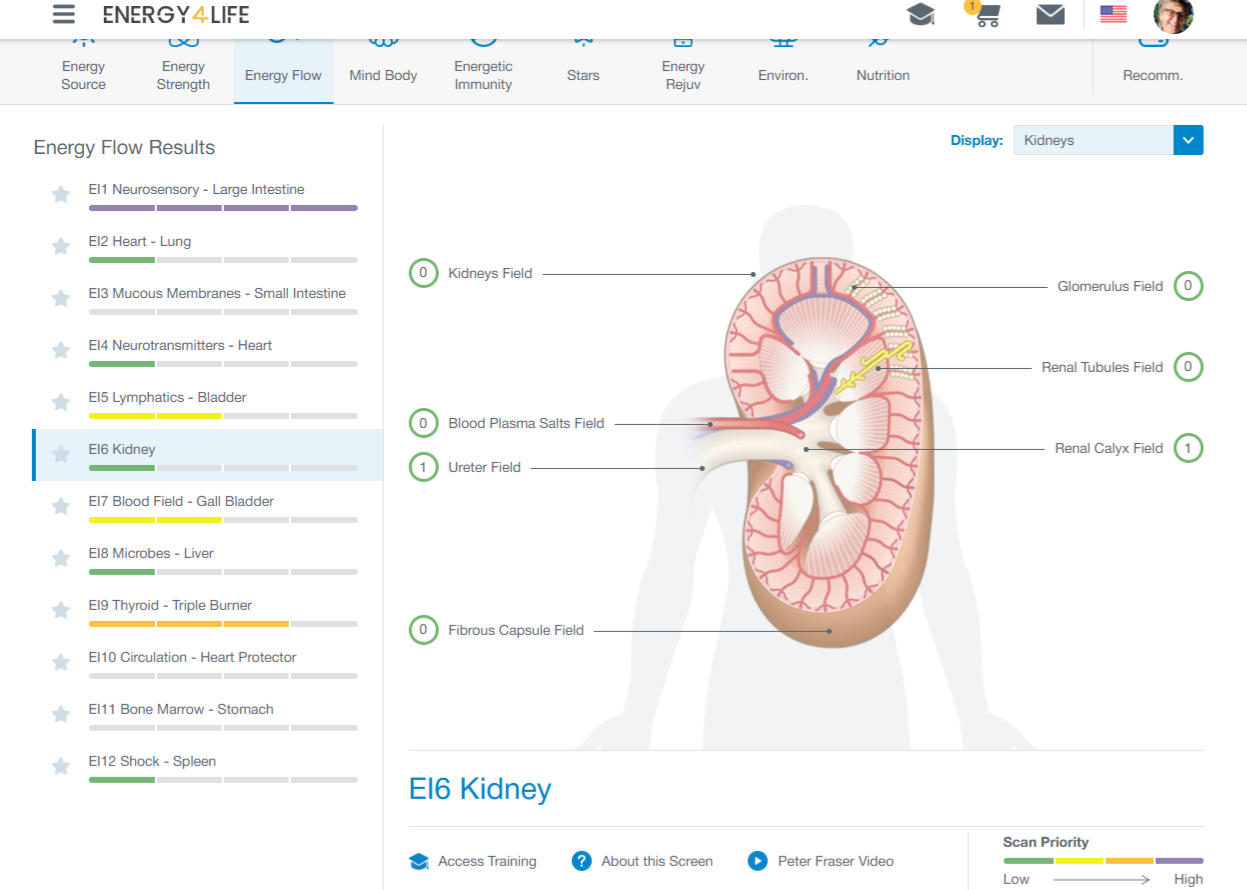The height and width of the screenshot is (890, 1247).
Task: Click the blue dropdown chevron next to Kidneys
Action: [1187, 140]
